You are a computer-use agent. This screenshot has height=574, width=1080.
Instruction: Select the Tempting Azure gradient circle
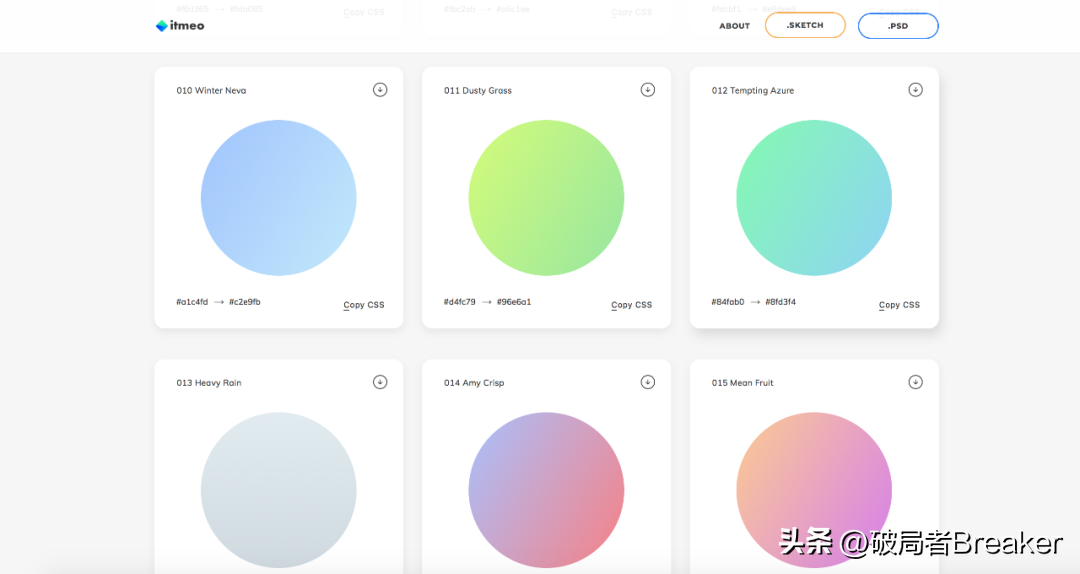[x=814, y=198]
